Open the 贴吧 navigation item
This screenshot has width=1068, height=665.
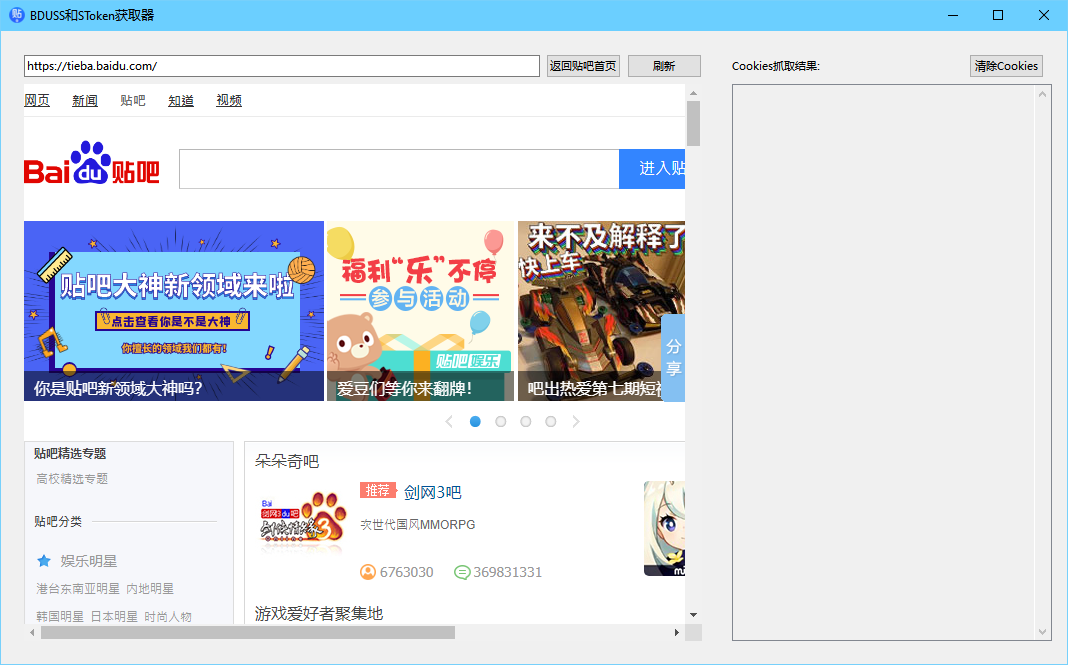pyautogui.click(x=133, y=100)
